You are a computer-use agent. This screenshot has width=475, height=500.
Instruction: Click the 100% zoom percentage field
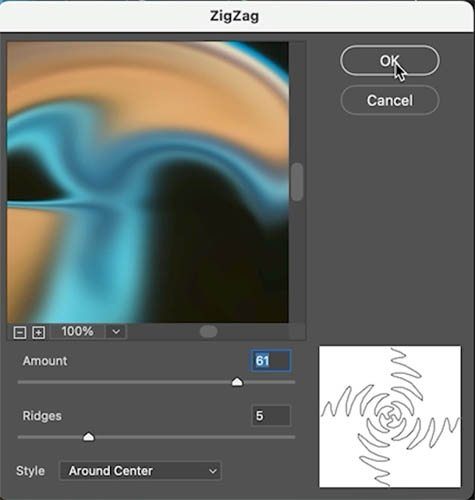point(77,332)
